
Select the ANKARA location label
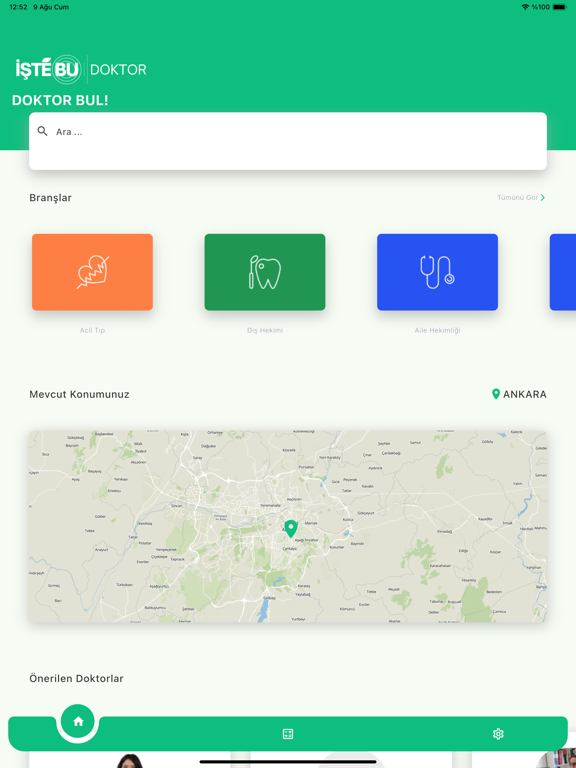coord(525,394)
